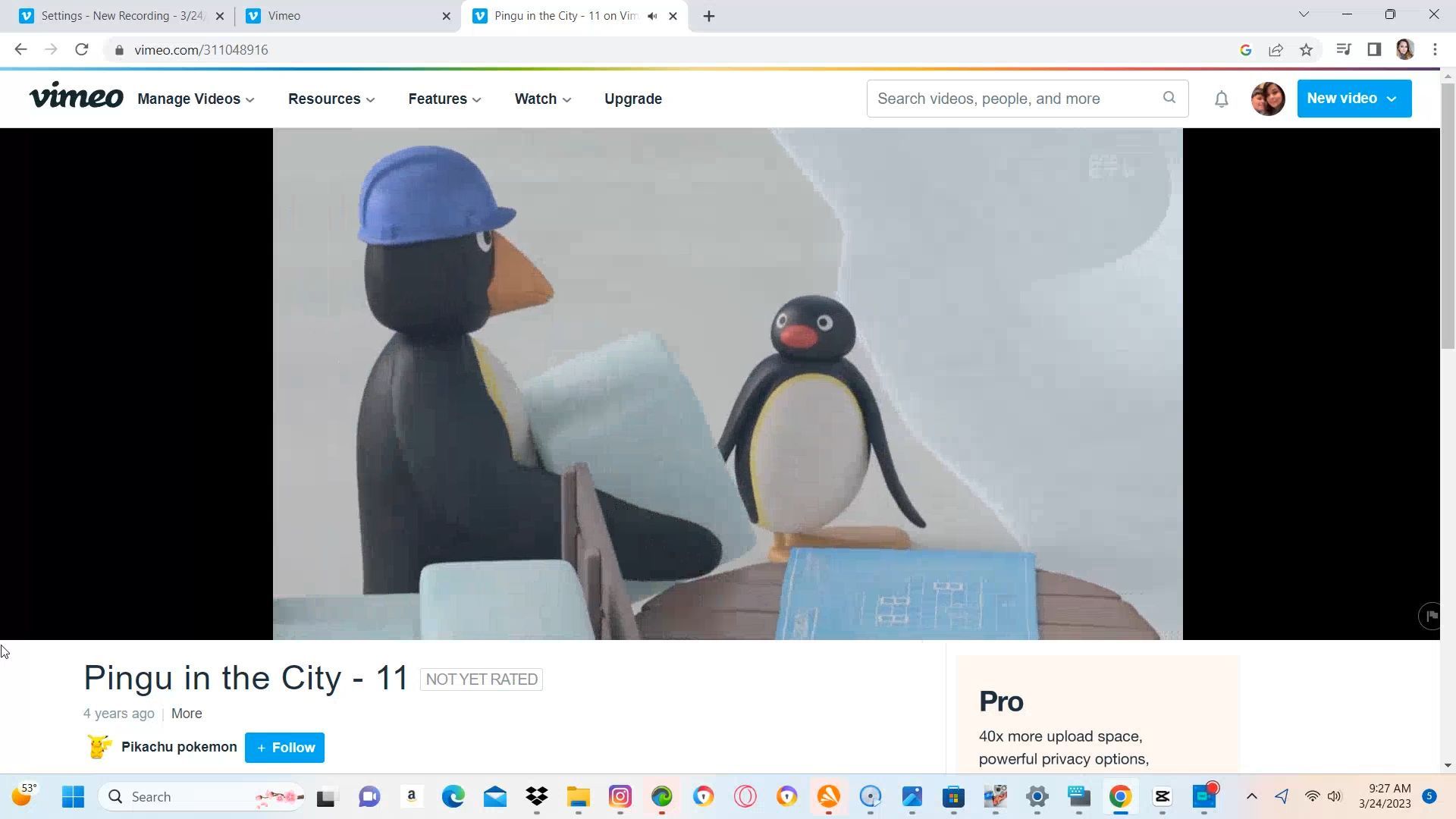
Task: Click the search magnifier icon
Action: [x=1169, y=98]
